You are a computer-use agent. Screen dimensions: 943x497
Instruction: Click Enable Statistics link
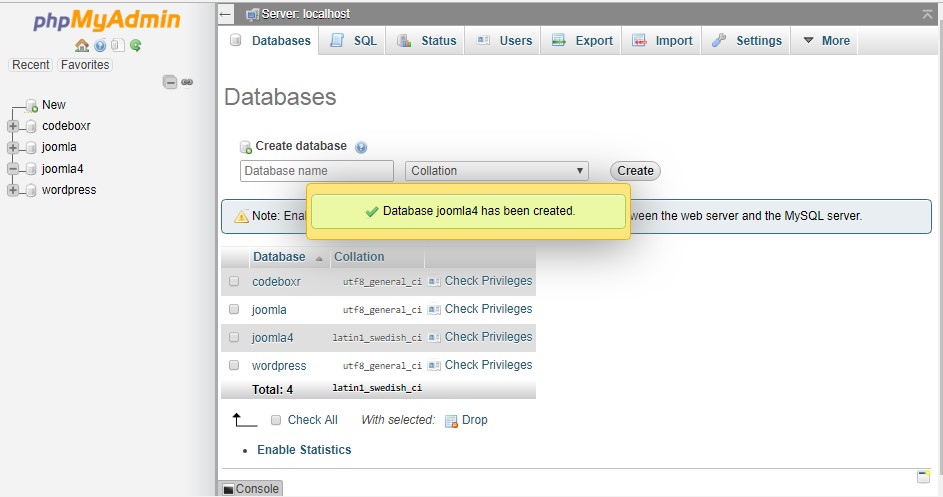[x=304, y=450]
